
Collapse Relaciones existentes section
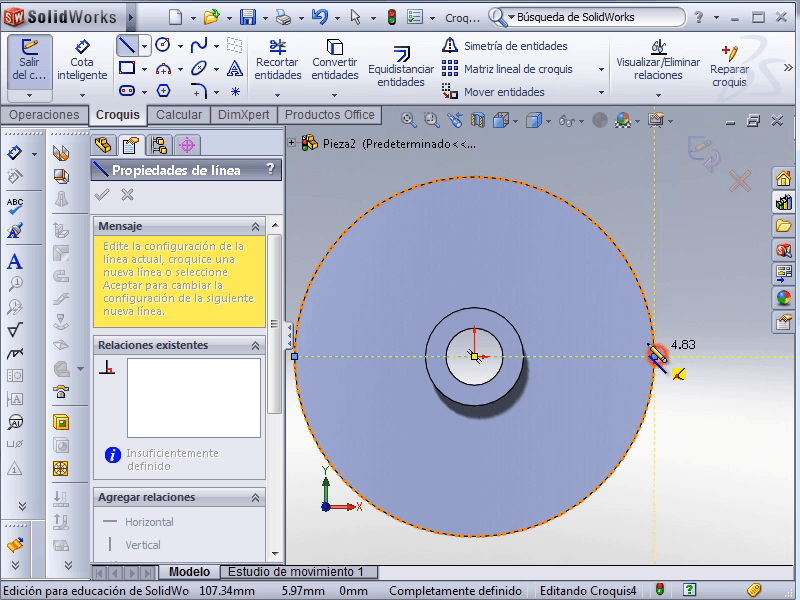(x=255, y=346)
